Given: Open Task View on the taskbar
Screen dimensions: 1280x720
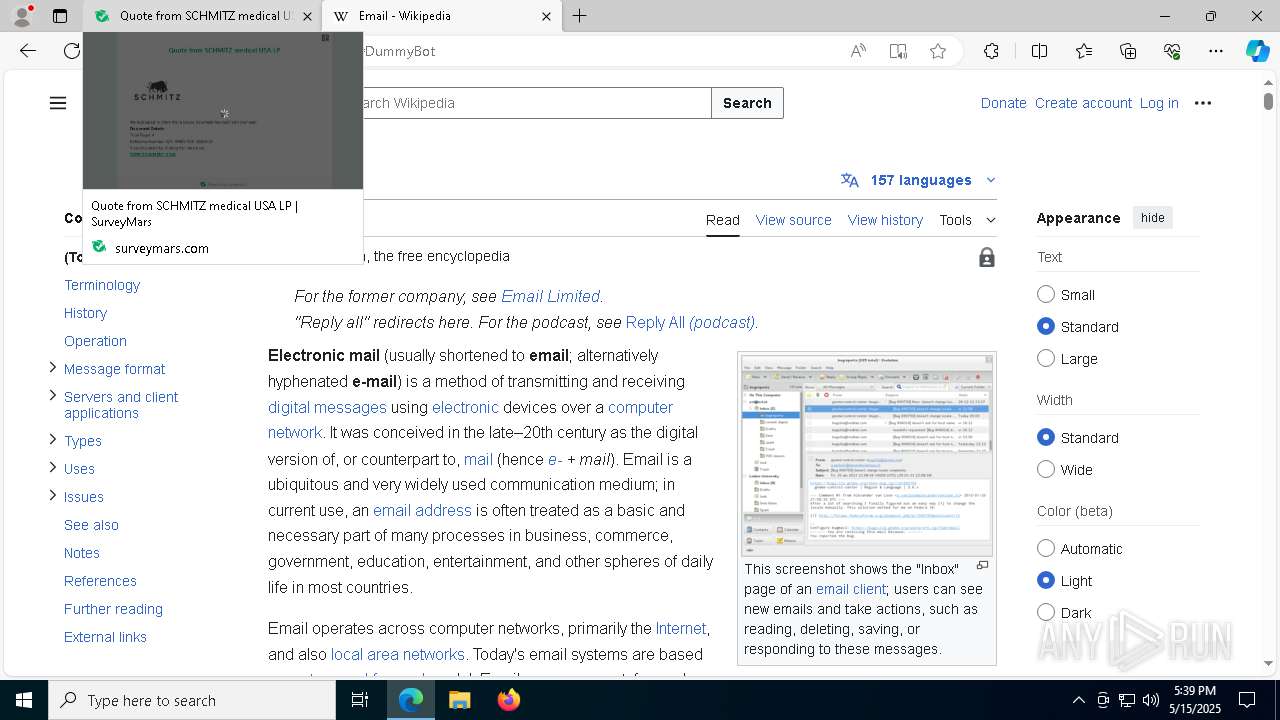Looking at the screenshot, I should click(x=360, y=700).
